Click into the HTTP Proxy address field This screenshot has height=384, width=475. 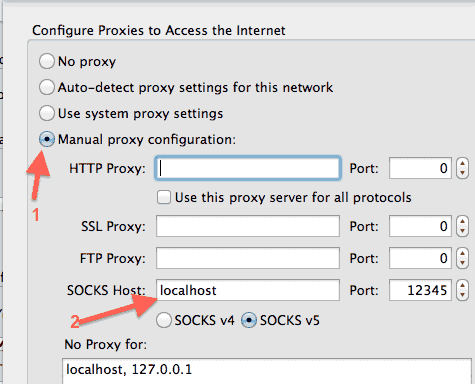pos(248,168)
